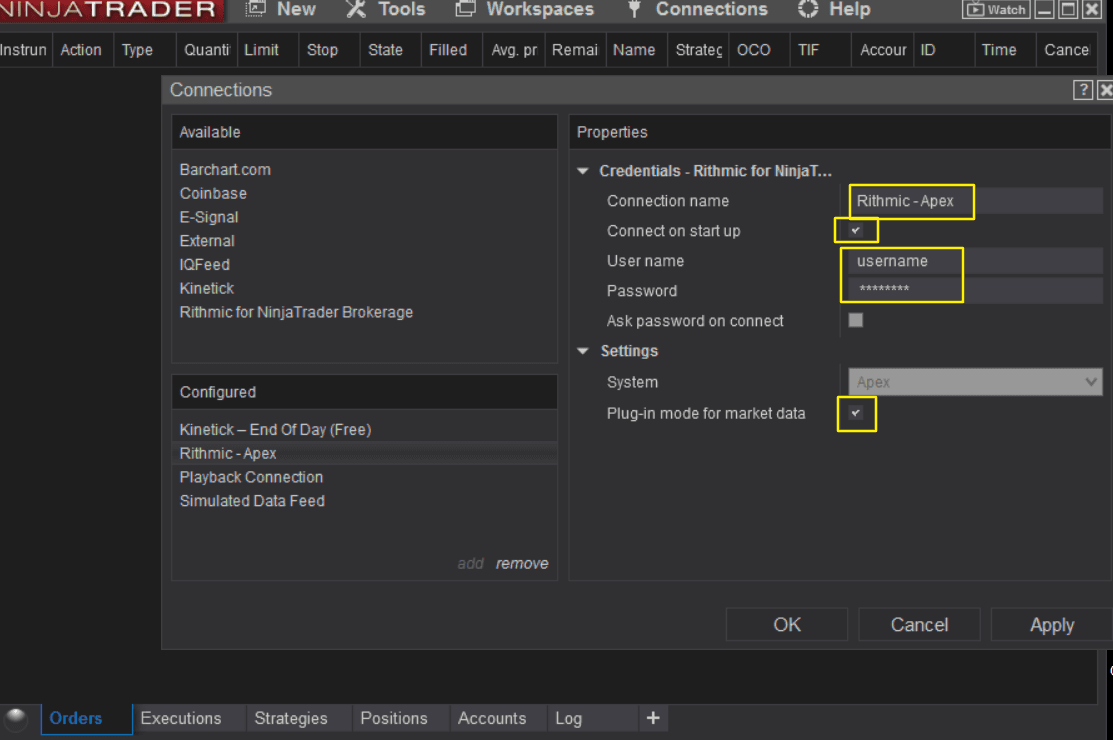
Task: Click the connection status orb icon
Action: click(16, 718)
